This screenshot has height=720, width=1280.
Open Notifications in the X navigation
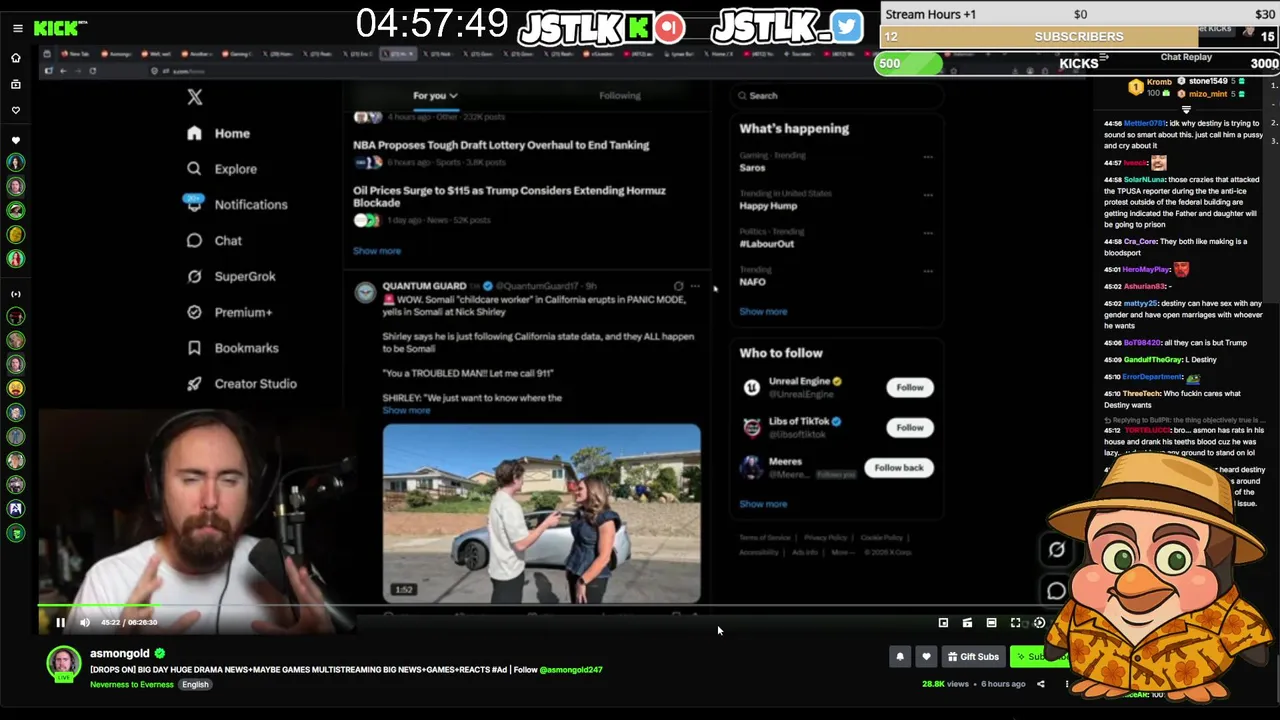(x=236, y=205)
